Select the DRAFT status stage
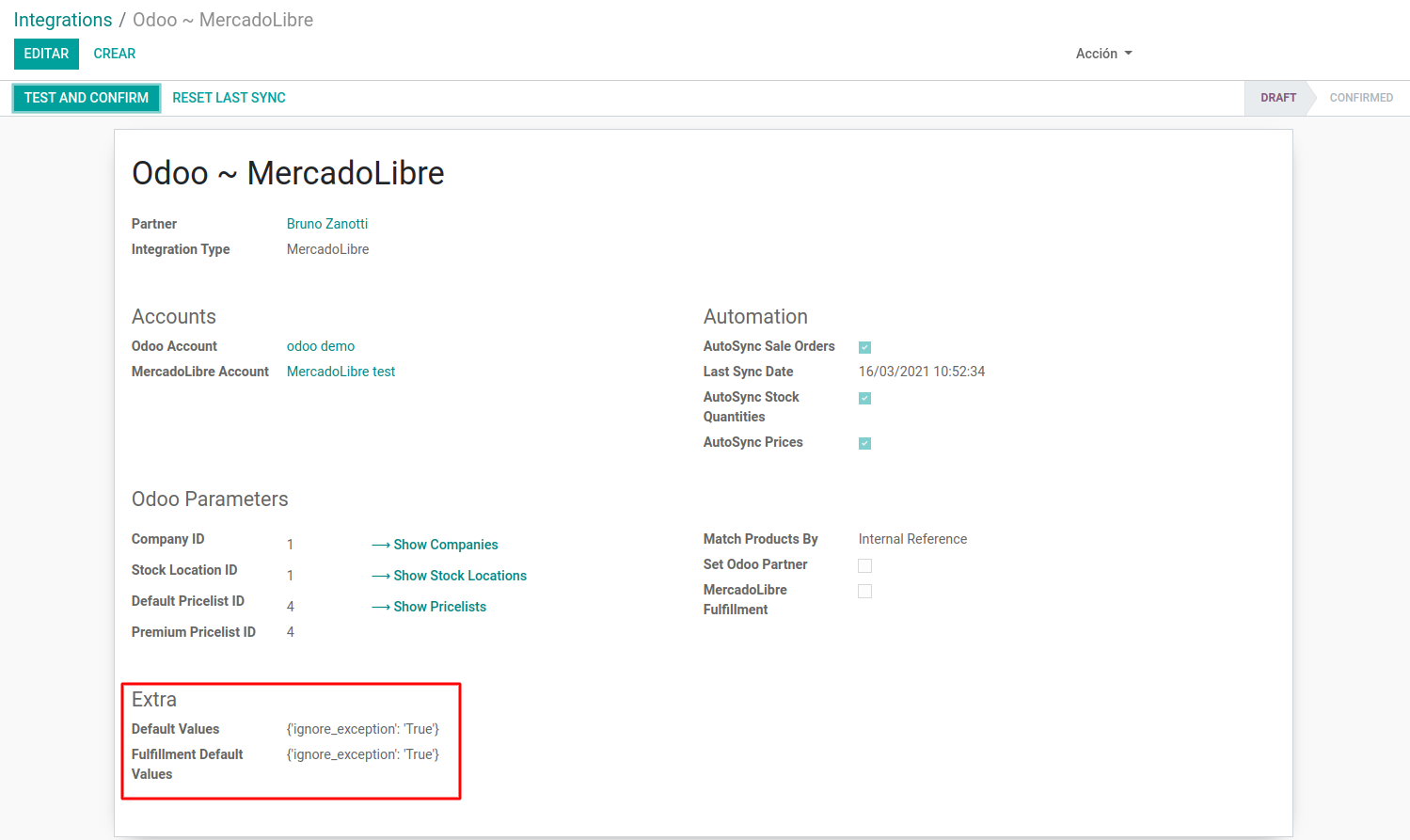Viewport: 1410px width, 840px height. pyautogui.click(x=1277, y=98)
